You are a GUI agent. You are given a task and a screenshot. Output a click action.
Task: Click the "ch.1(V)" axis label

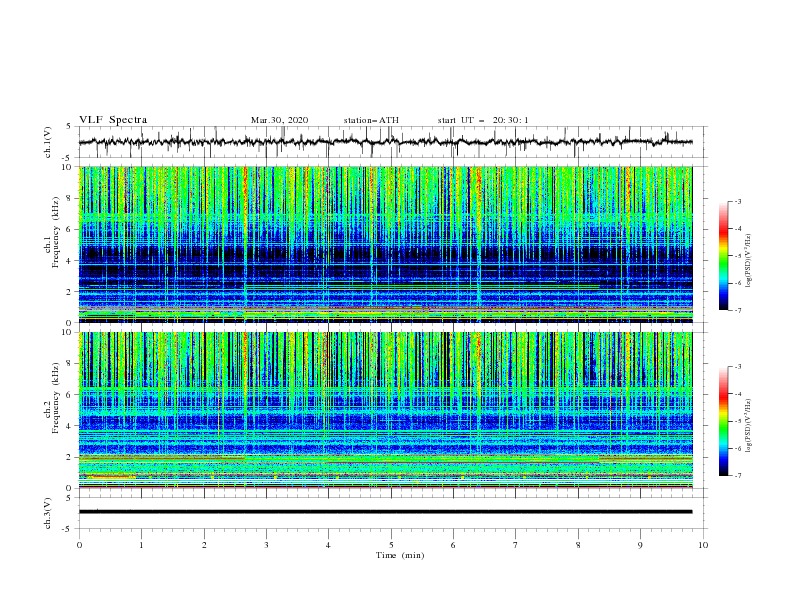click(48, 142)
